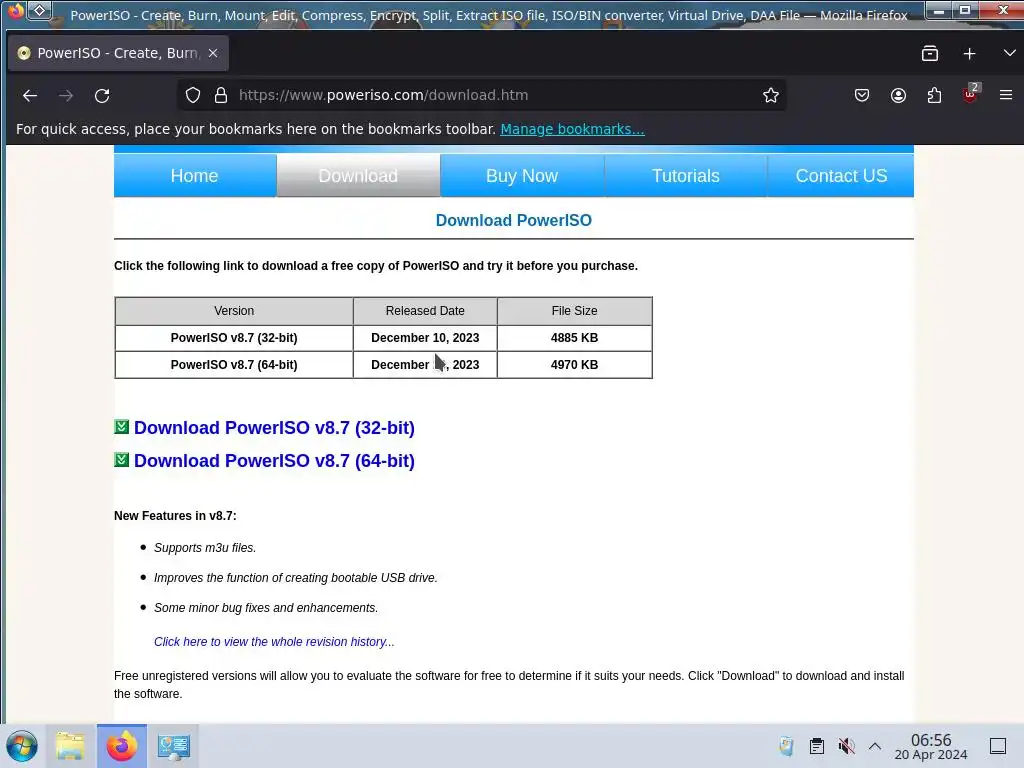
Task: Click the 'Released Date' column header
Action: coord(425,311)
